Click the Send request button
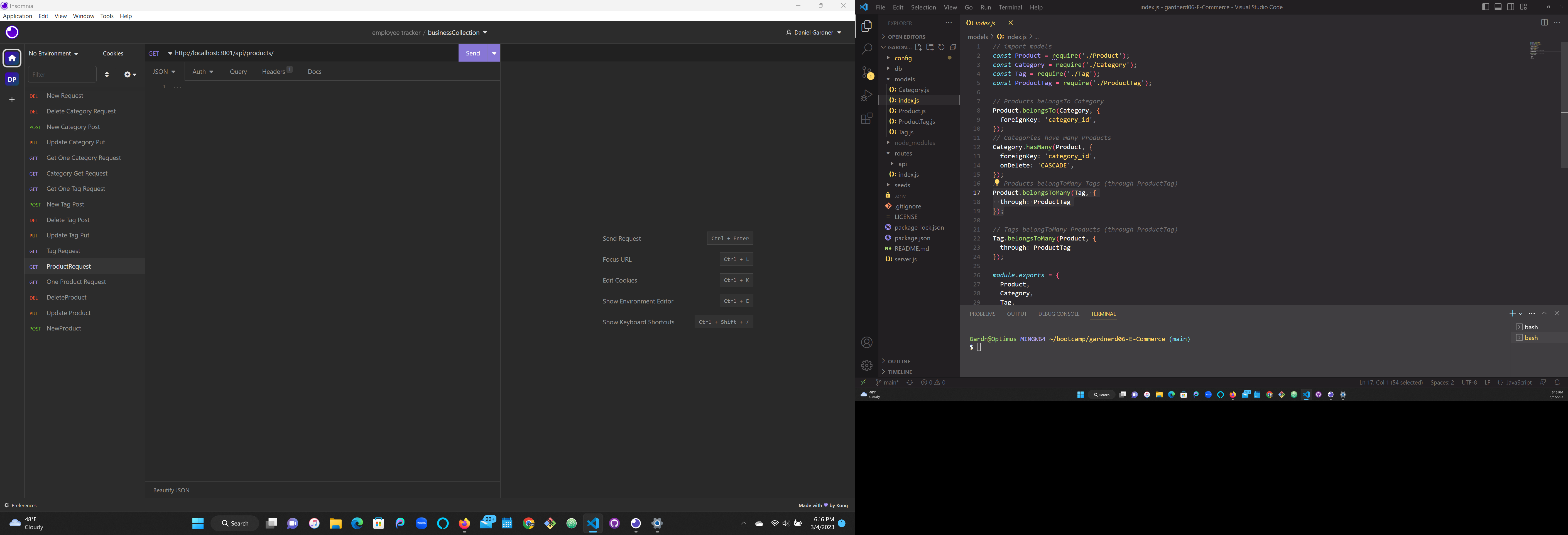1568x535 pixels. coord(473,53)
